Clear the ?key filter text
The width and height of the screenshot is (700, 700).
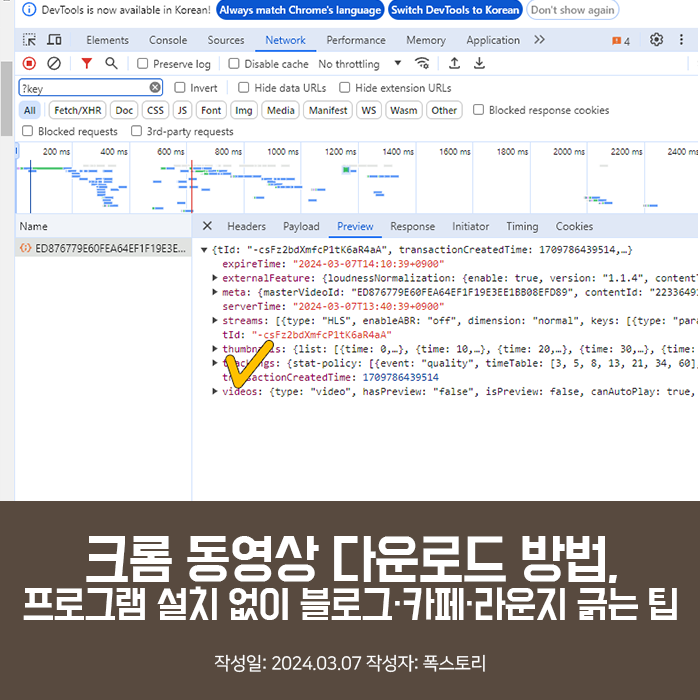155,88
